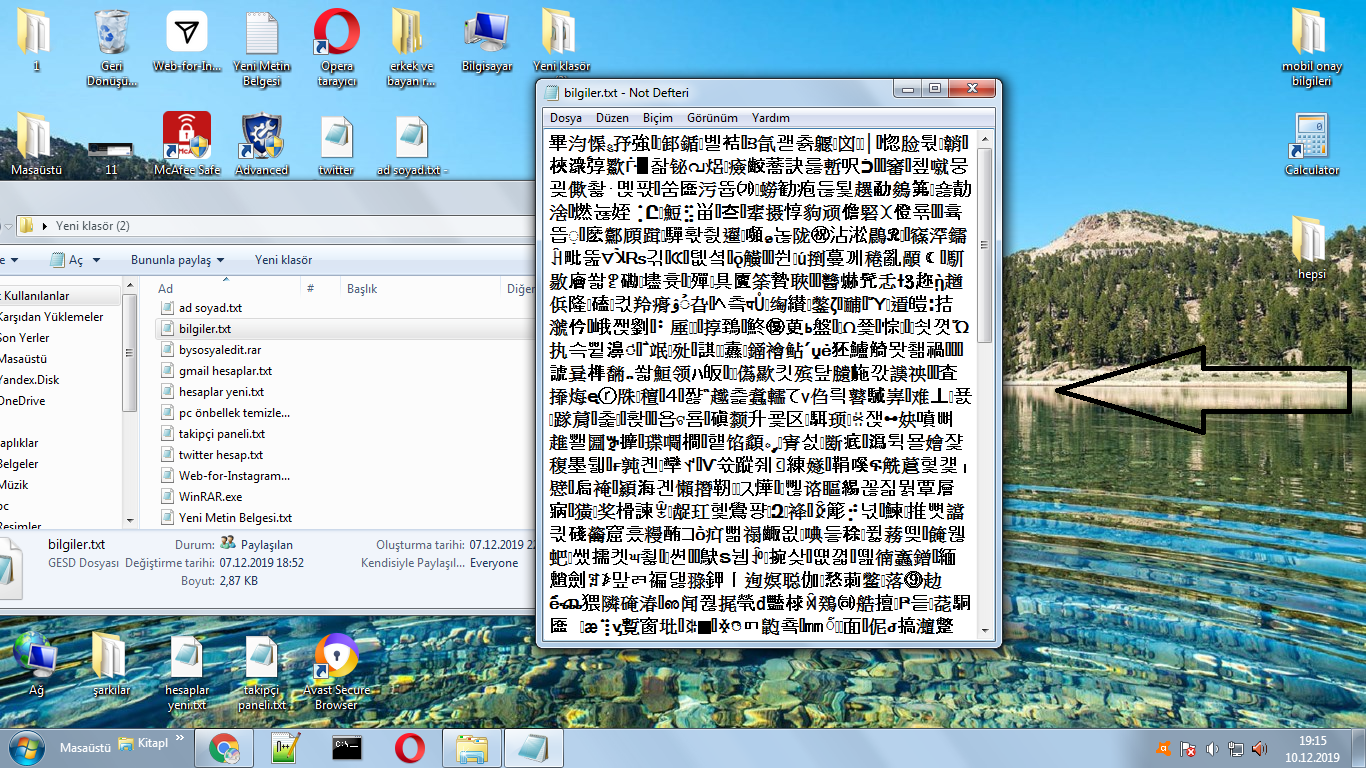Launch Google Chrome from the taskbar
The width and height of the screenshot is (1366, 768).
(223, 748)
